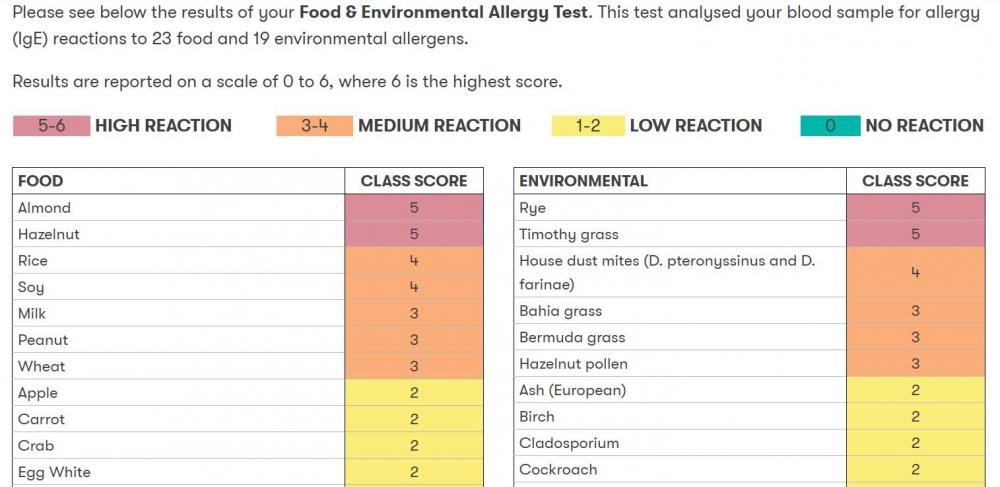Screen dimensions: 1000x487
Task: Select the Rice food row
Action: 248,261
